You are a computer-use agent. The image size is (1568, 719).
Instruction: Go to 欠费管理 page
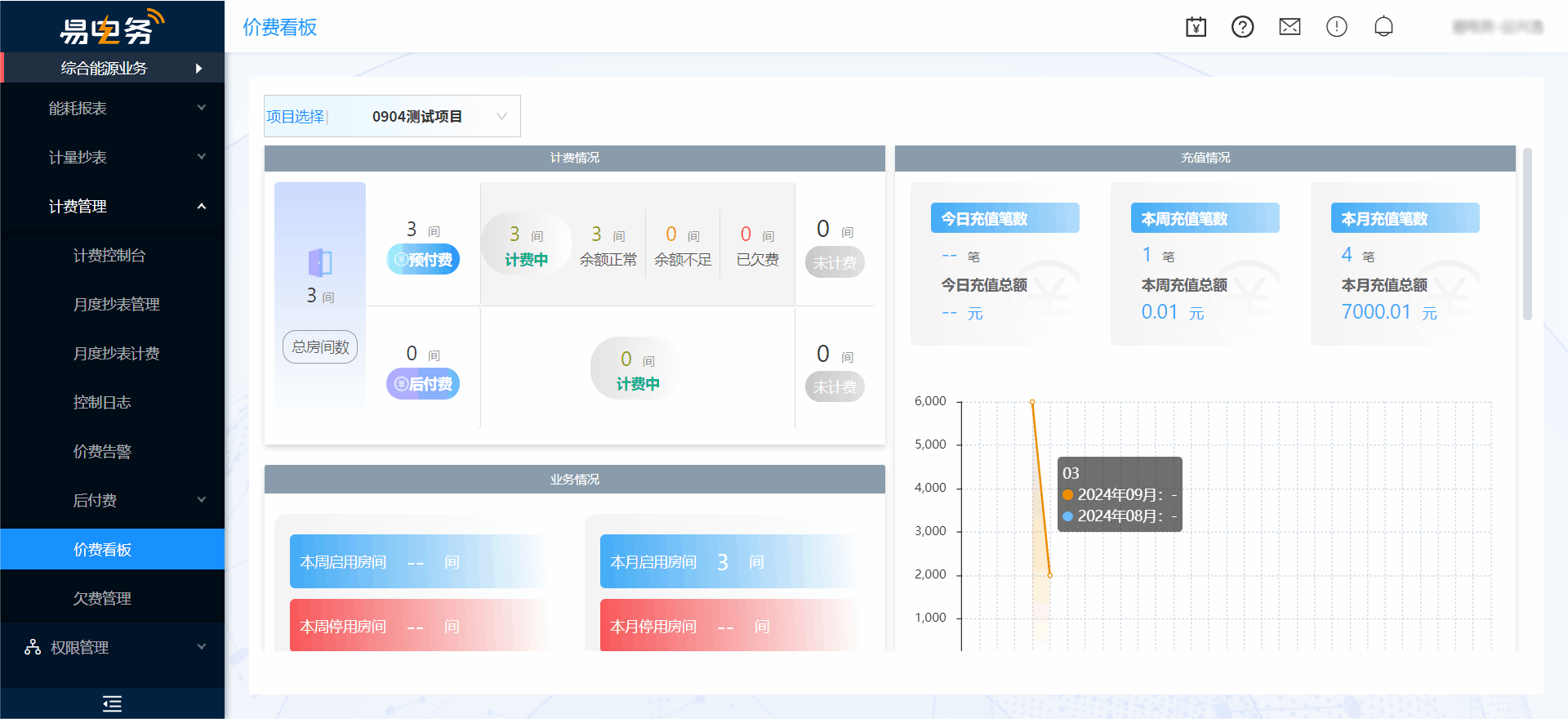click(102, 598)
